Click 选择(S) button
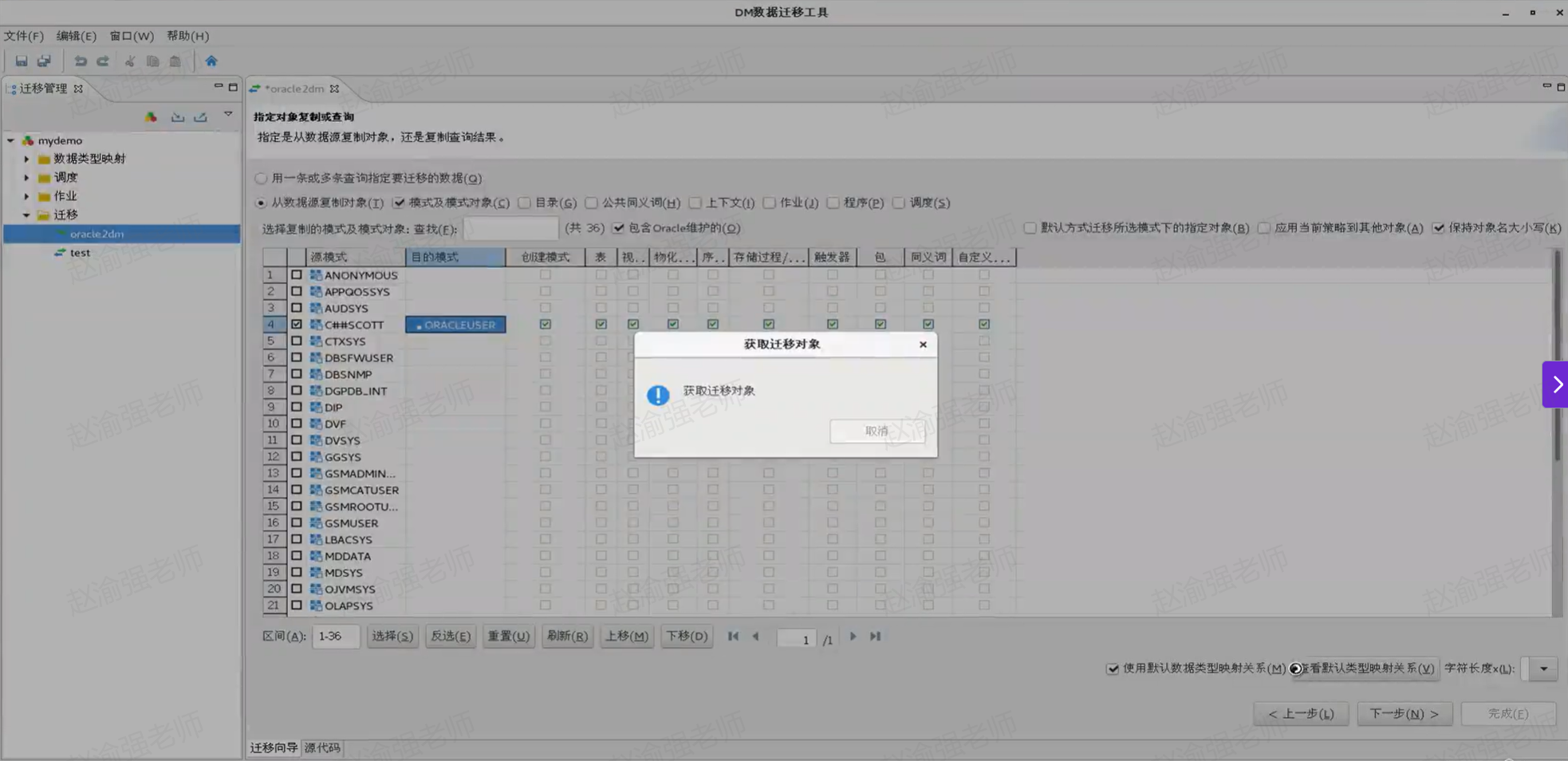Viewport: 1568px width, 761px height. (392, 636)
